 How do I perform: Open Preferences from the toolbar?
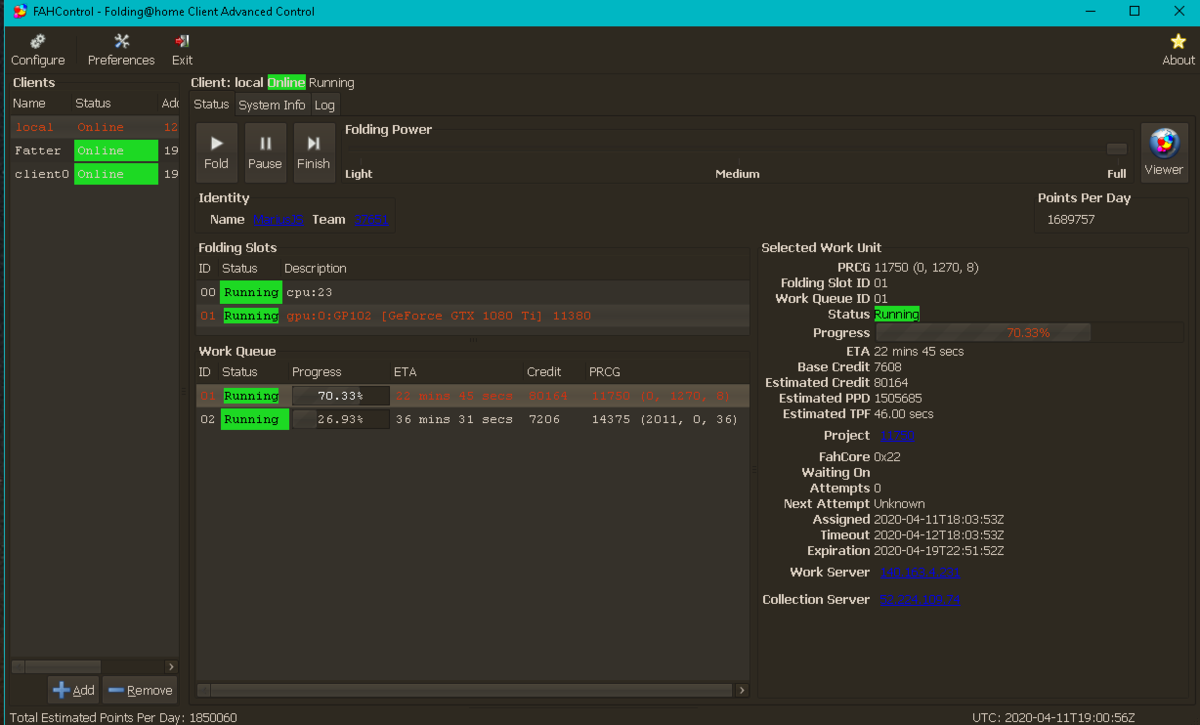(x=121, y=50)
